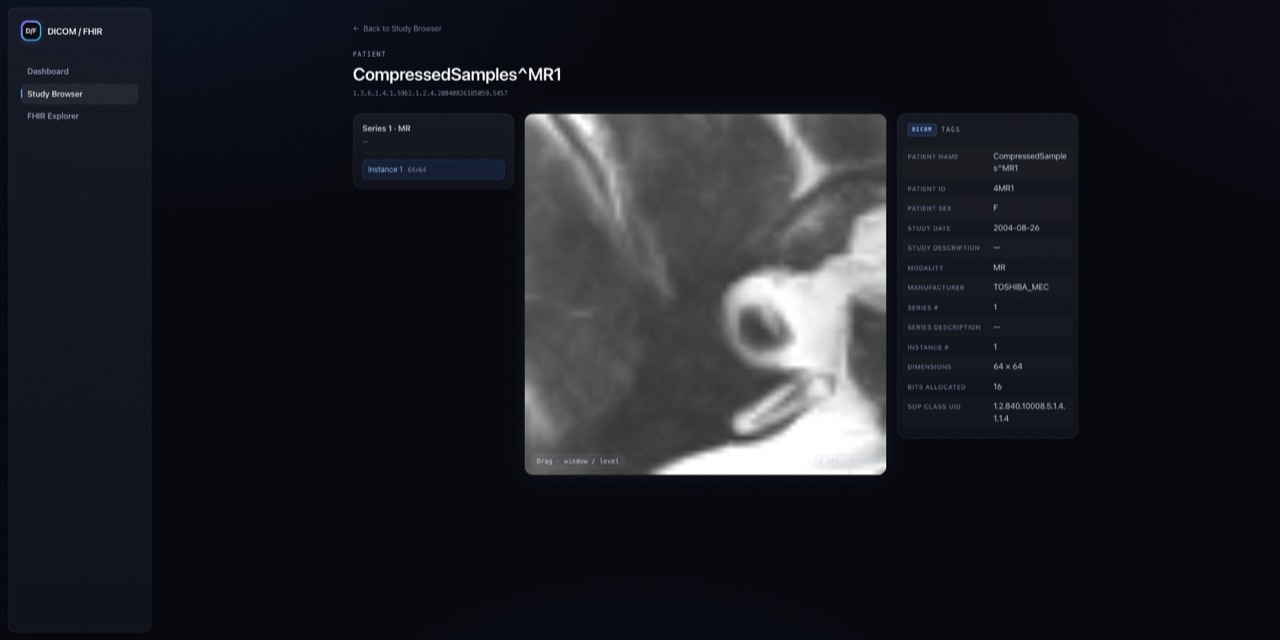Click the Drag window / level hint

pyautogui.click(x=578, y=461)
